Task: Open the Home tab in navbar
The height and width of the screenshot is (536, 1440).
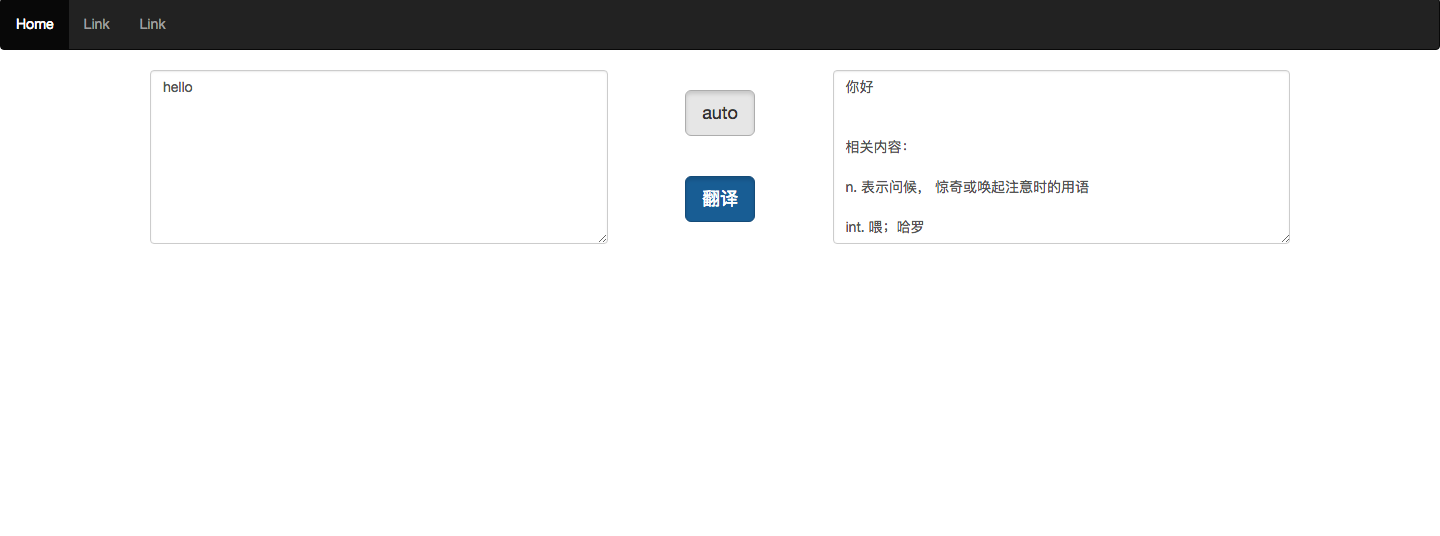Action: pyautogui.click(x=34, y=24)
